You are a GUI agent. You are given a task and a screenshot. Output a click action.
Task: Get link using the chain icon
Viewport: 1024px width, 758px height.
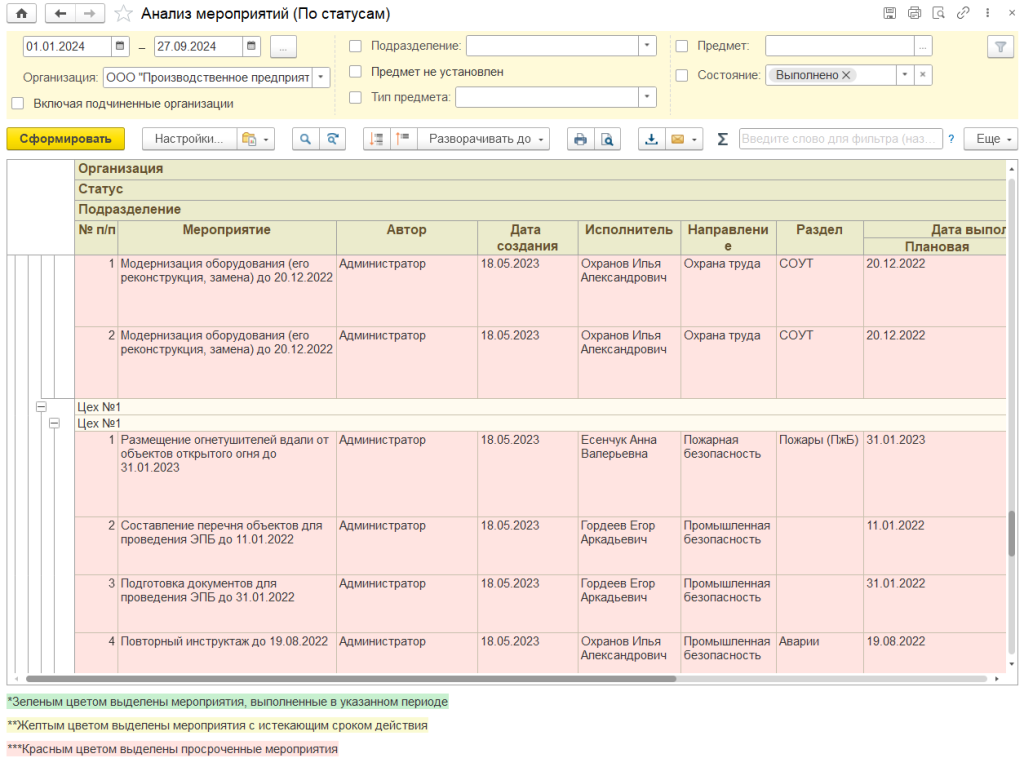(x=963, y=14)
